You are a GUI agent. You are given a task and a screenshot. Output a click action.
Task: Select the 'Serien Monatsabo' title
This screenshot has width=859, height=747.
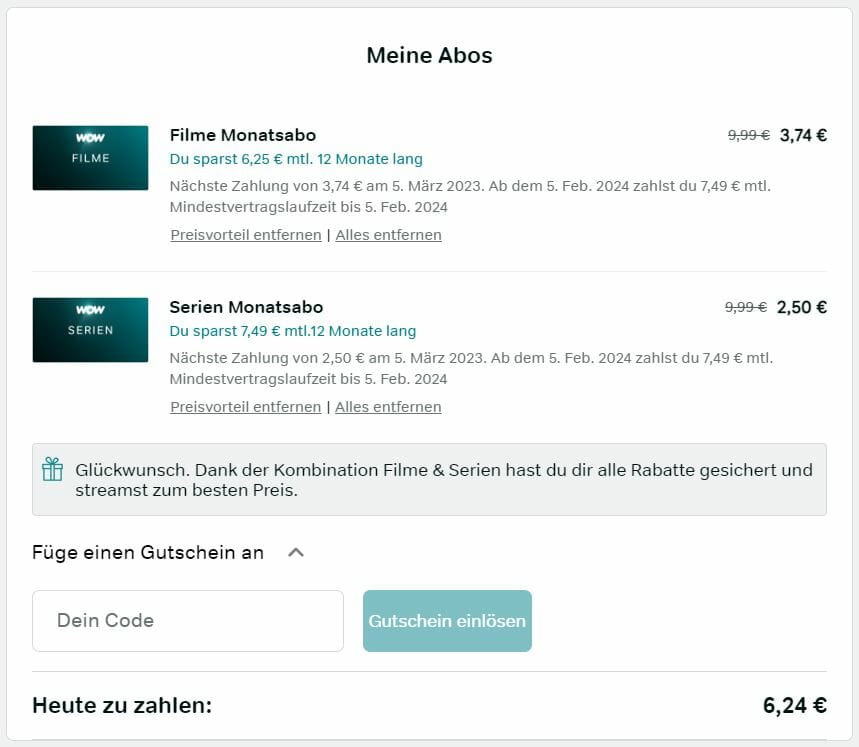pos(247,307)
